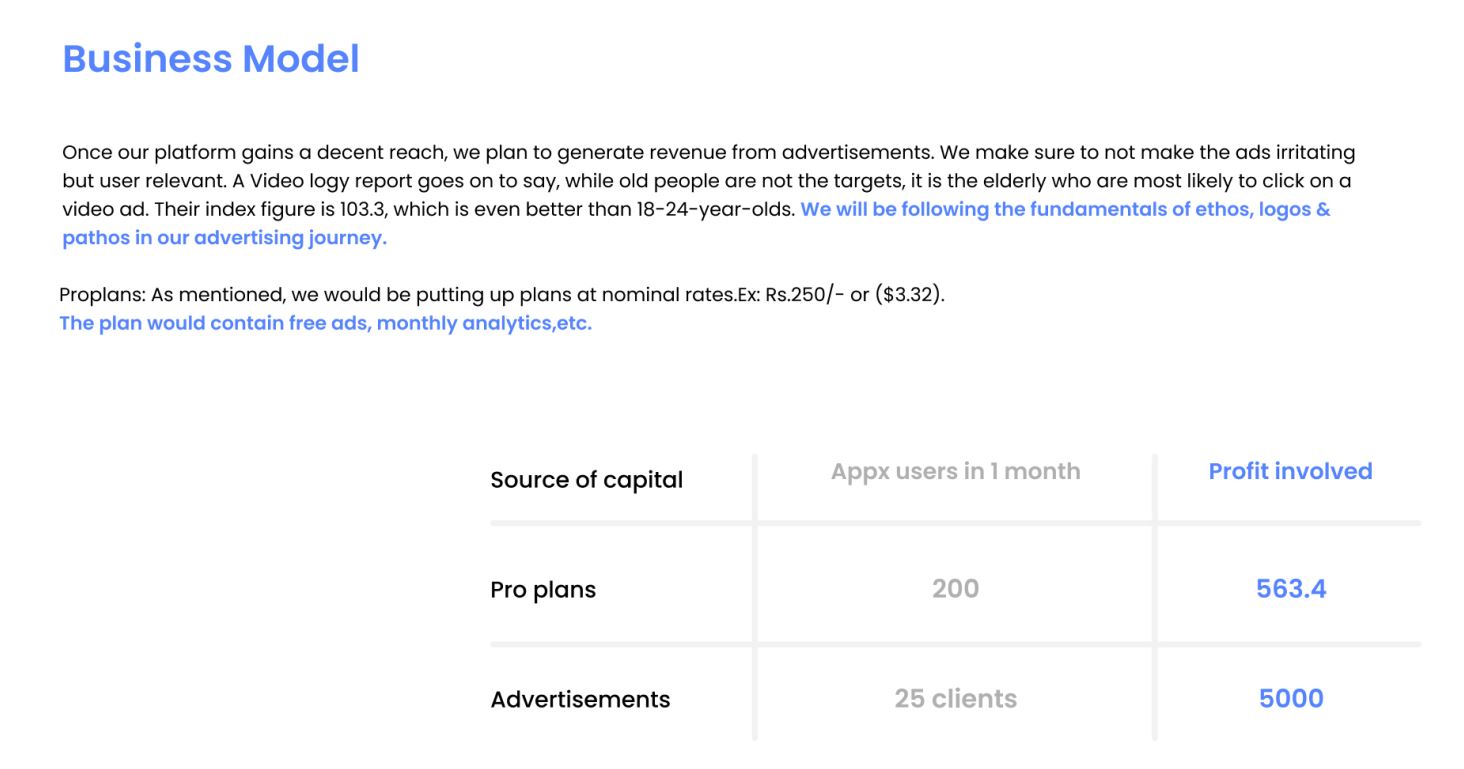Viewport: 1464px width, 769px height.
Task: Click the Business Model heading
Action: click(211, 59)
